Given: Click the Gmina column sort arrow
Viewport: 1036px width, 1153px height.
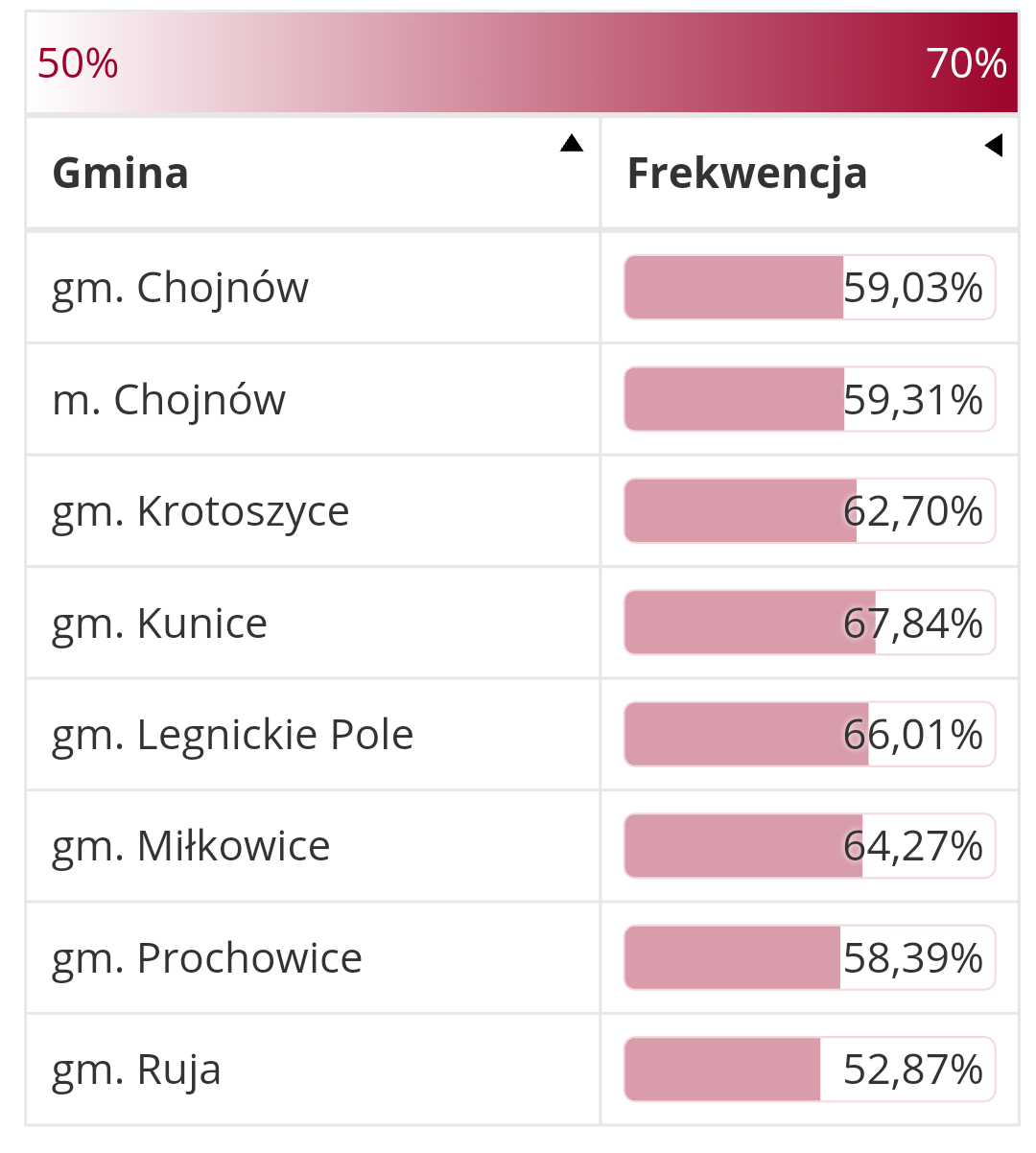Looking at the screenshot, I should point(572,144).
